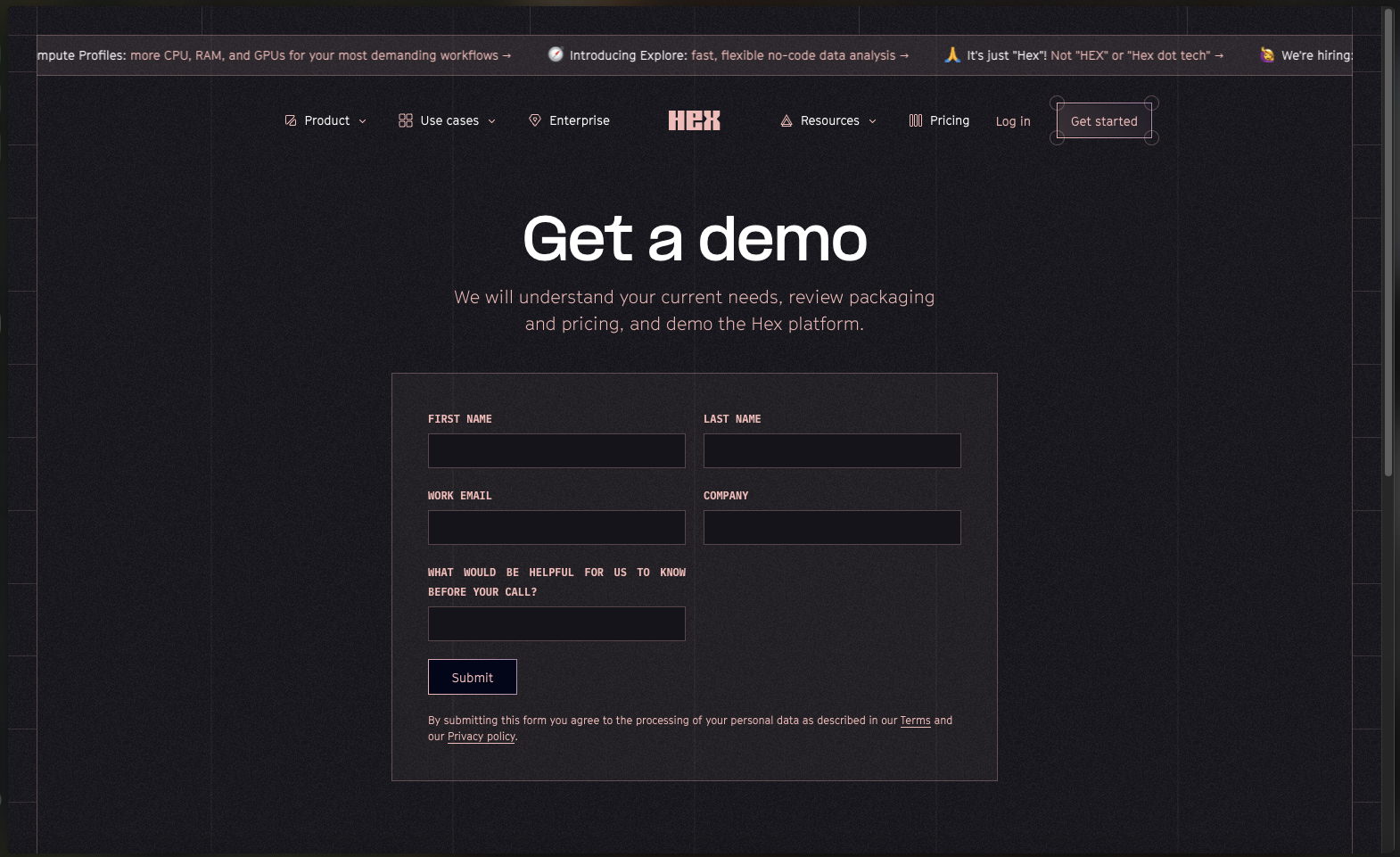Viewport: 1400px width, 857px height.
Task: Open the Privacy policy link
Action: (x=482, y=737)
